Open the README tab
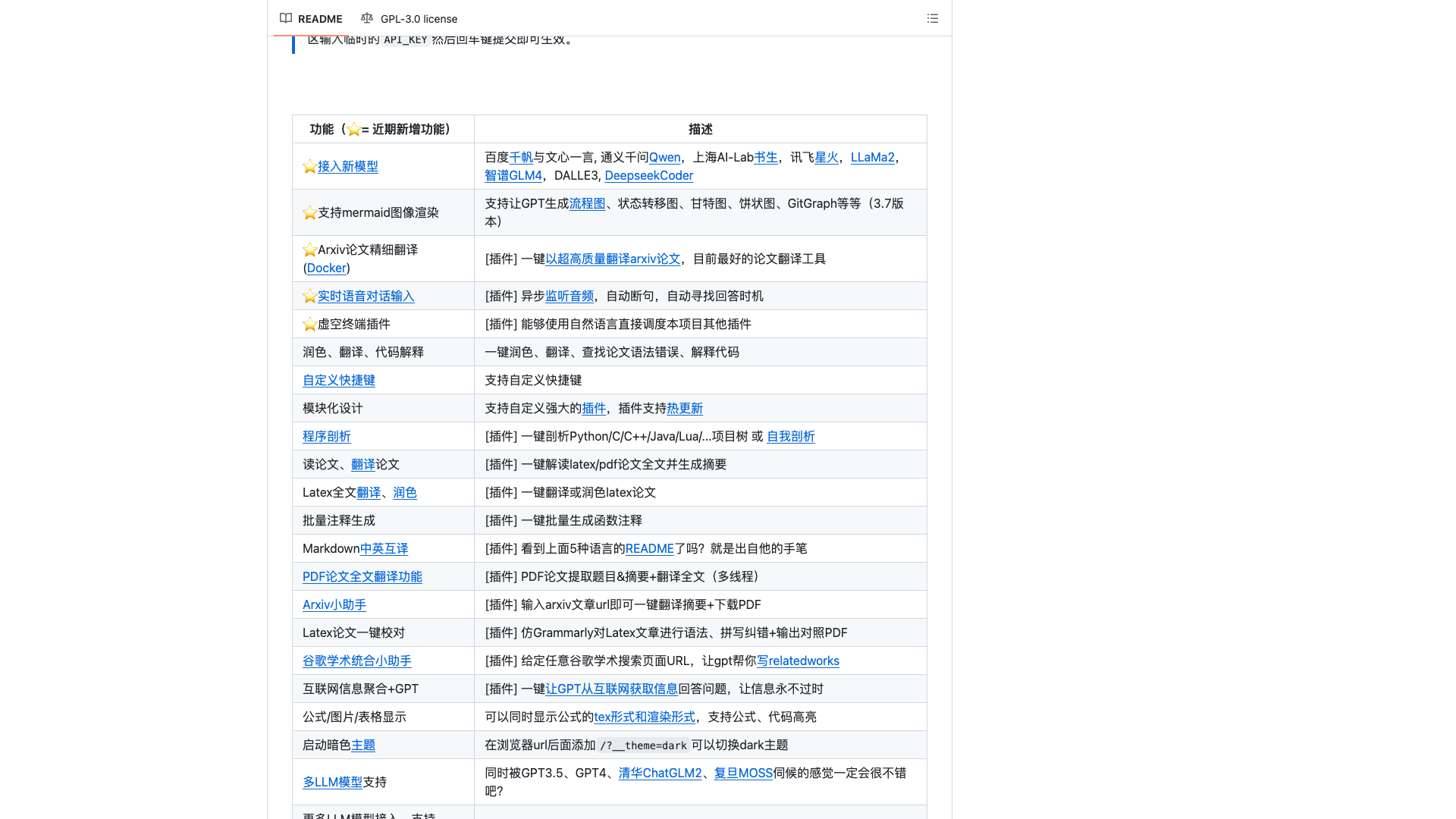This screenshot has width=1456, height=819. tap(311, 18)
